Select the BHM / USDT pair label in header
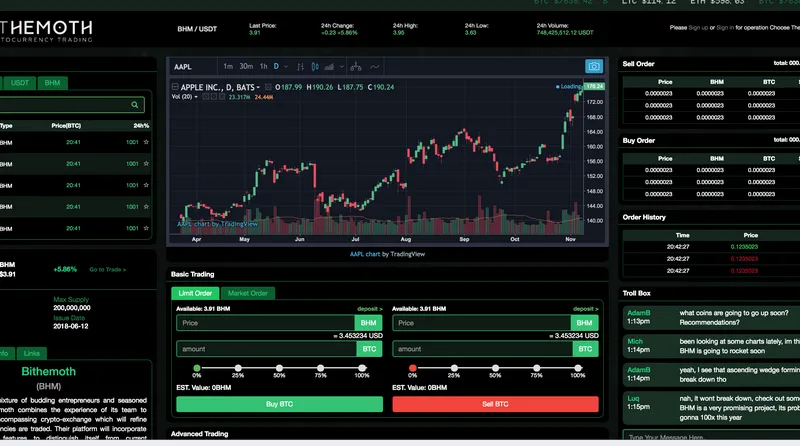 pyautogui.click(x=197, y=29)
